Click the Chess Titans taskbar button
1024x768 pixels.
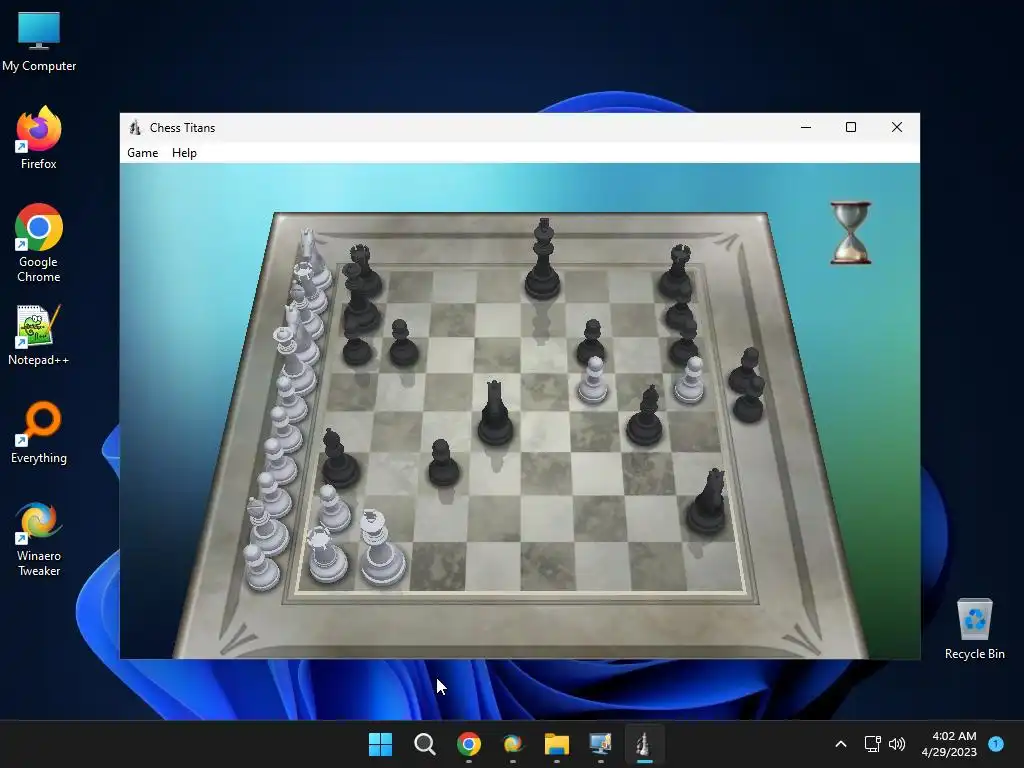click(644, 744)
